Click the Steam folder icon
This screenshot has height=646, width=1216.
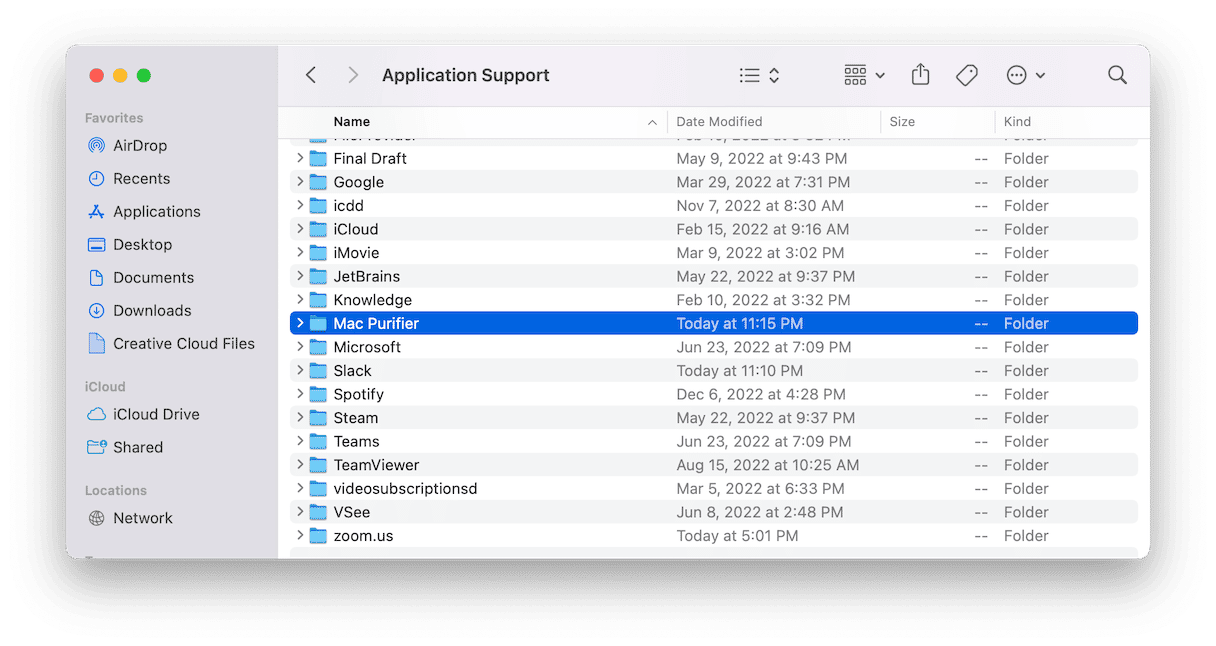[318, 417]
